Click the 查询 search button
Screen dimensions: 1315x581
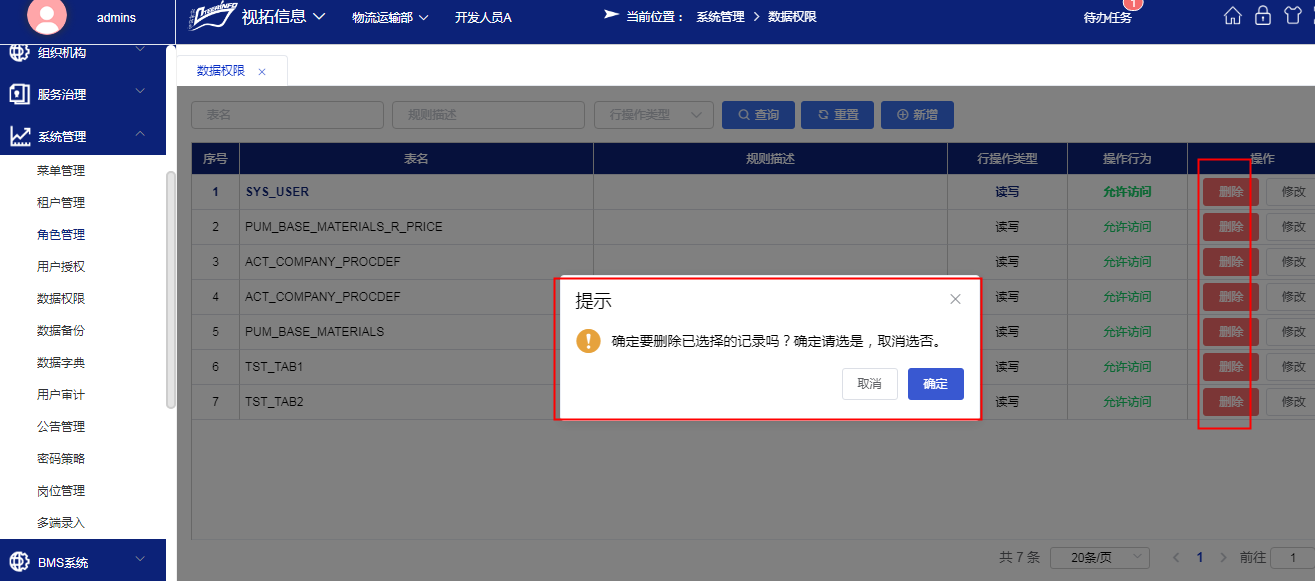point(759,115)
